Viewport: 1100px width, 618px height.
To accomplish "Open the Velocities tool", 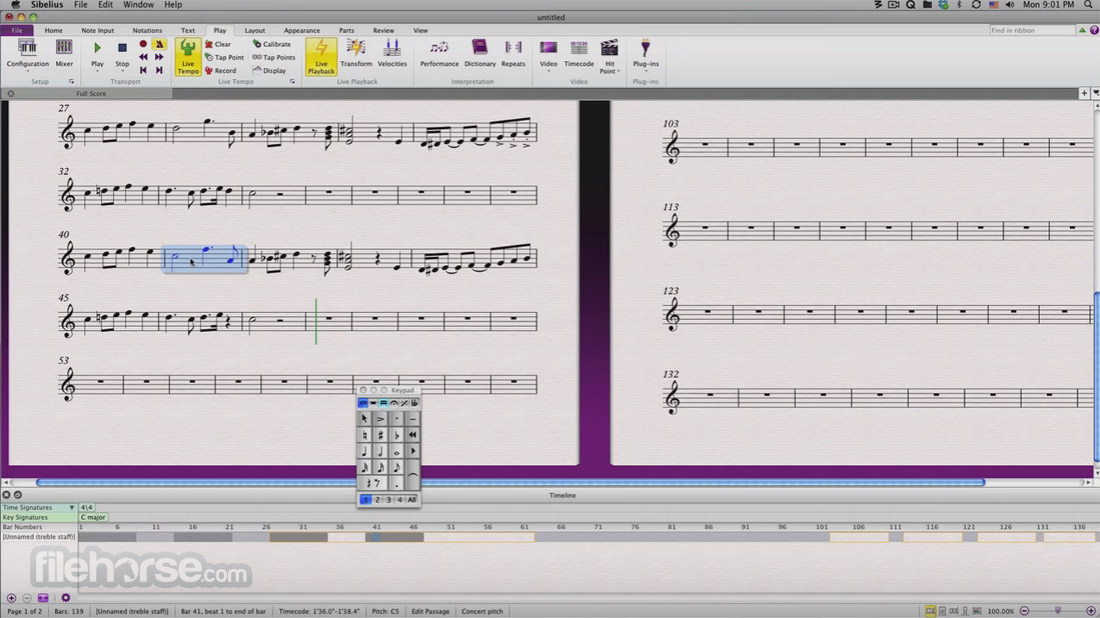I will pos(391,53).
